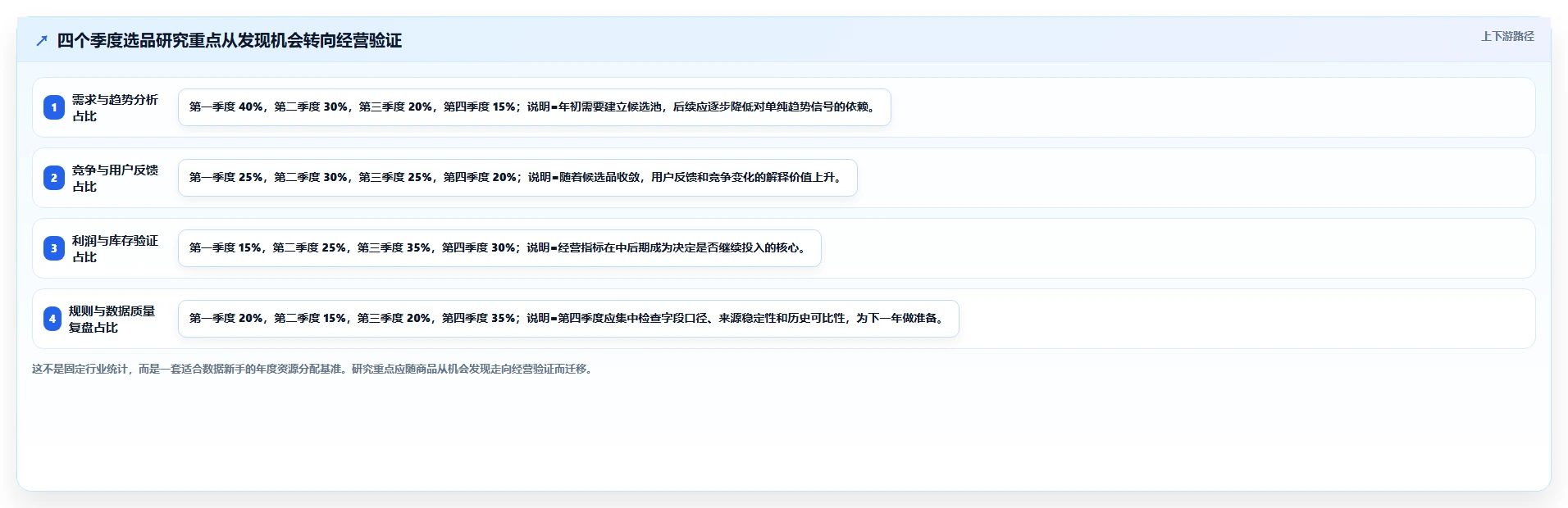
Task: Select the 需求与趋势分析占比 label
Action: [x=115, y=107]
